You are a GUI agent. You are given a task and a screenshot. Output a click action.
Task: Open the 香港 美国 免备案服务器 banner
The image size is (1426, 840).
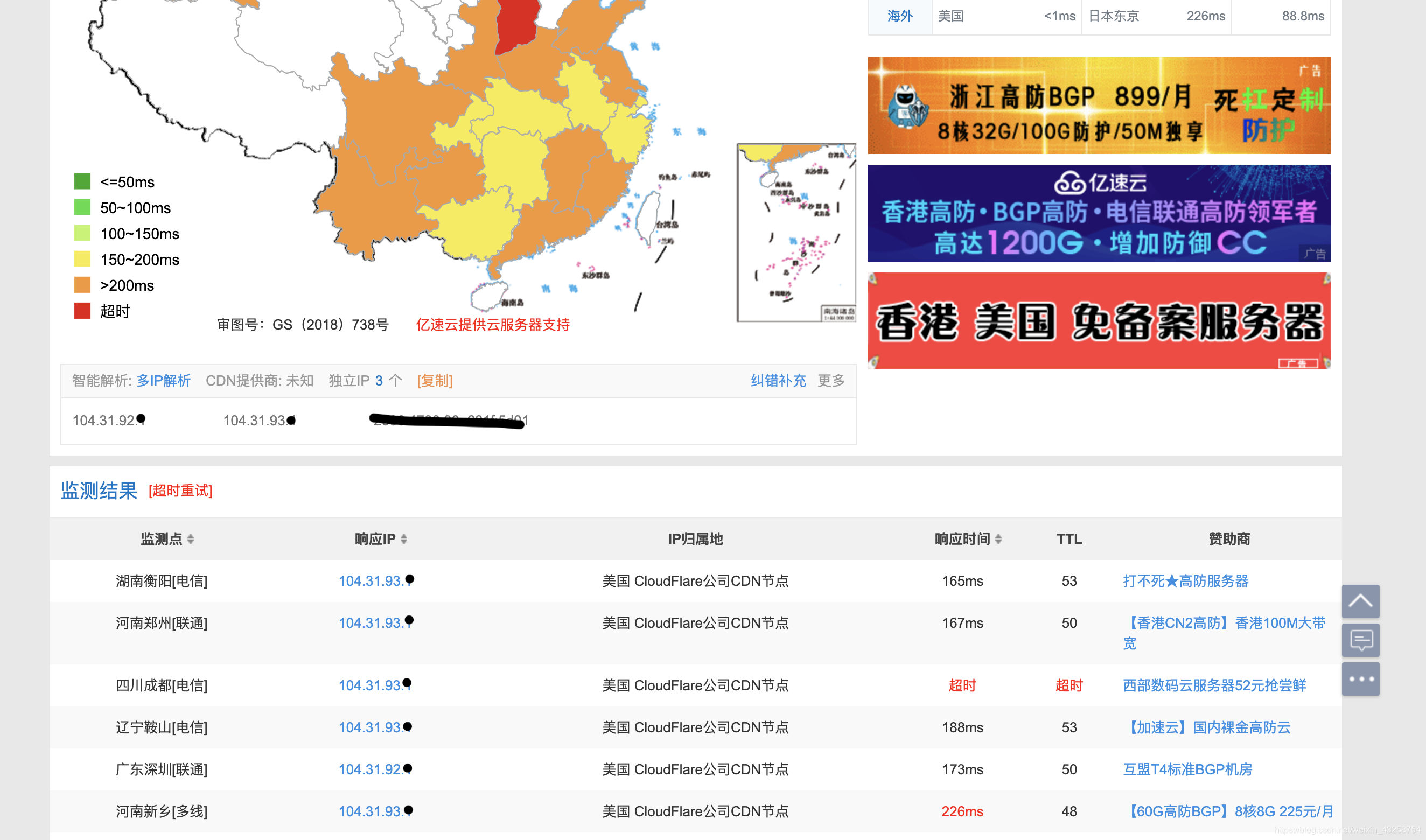coord(1099,321)
